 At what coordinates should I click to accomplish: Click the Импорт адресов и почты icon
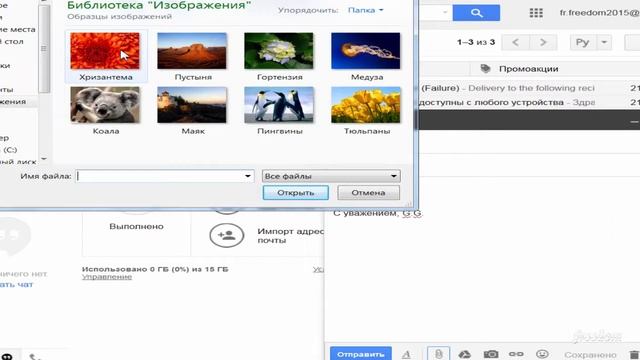pos(227,235)
